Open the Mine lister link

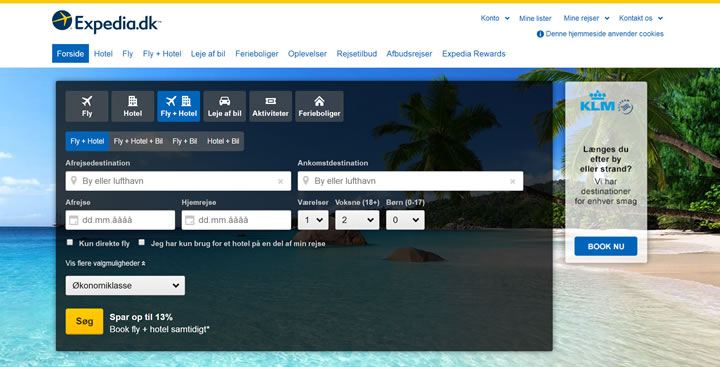click(x=535, y=18)
